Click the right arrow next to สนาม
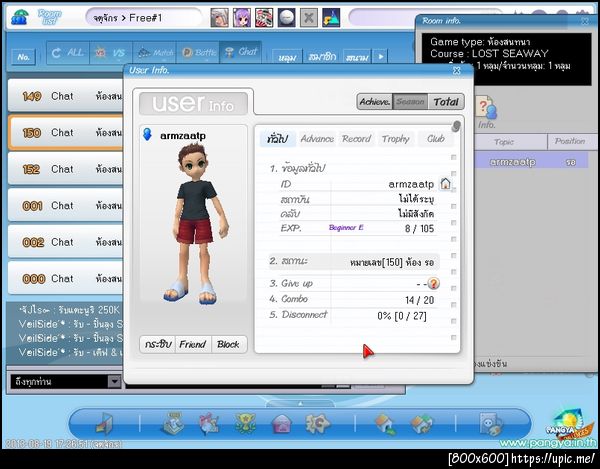This screenshot has width=600, height=469. 381,57
